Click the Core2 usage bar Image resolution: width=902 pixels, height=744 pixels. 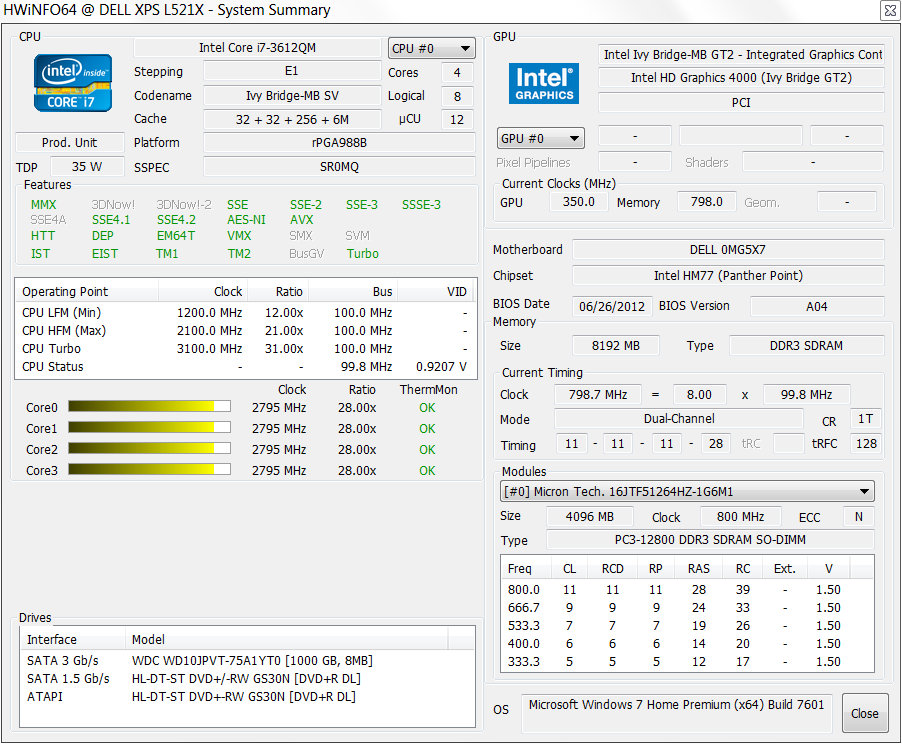click(x=150, y=448)
